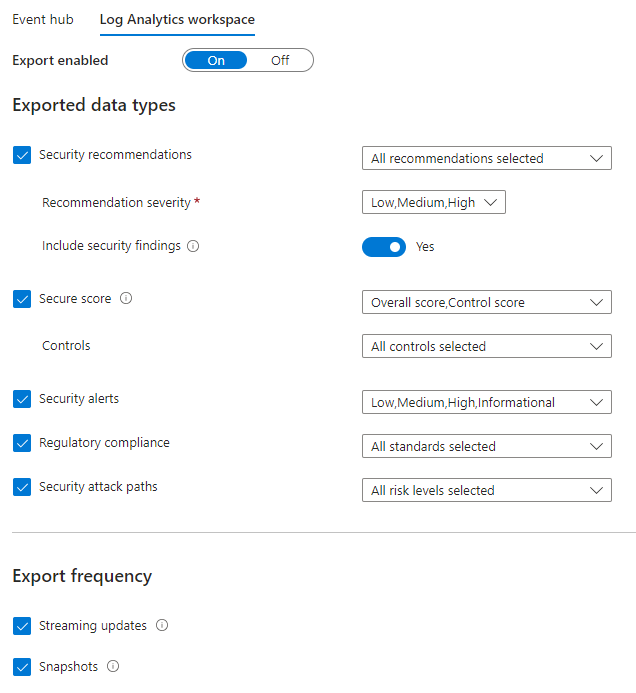Viewport: 636px width, 693px height.
Task: Expand the All standards selected dropdown
Action: click(x=487, y=446)
